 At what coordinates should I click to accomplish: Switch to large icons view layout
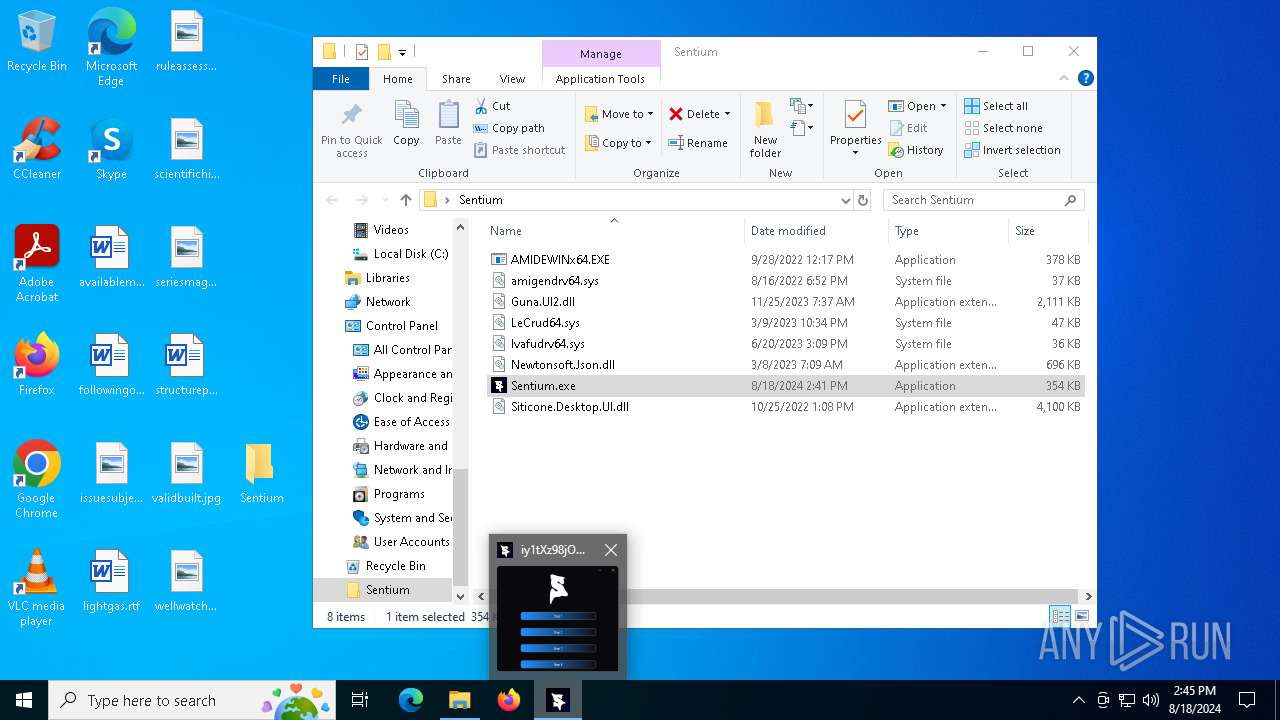click(x=1081, y=616)
